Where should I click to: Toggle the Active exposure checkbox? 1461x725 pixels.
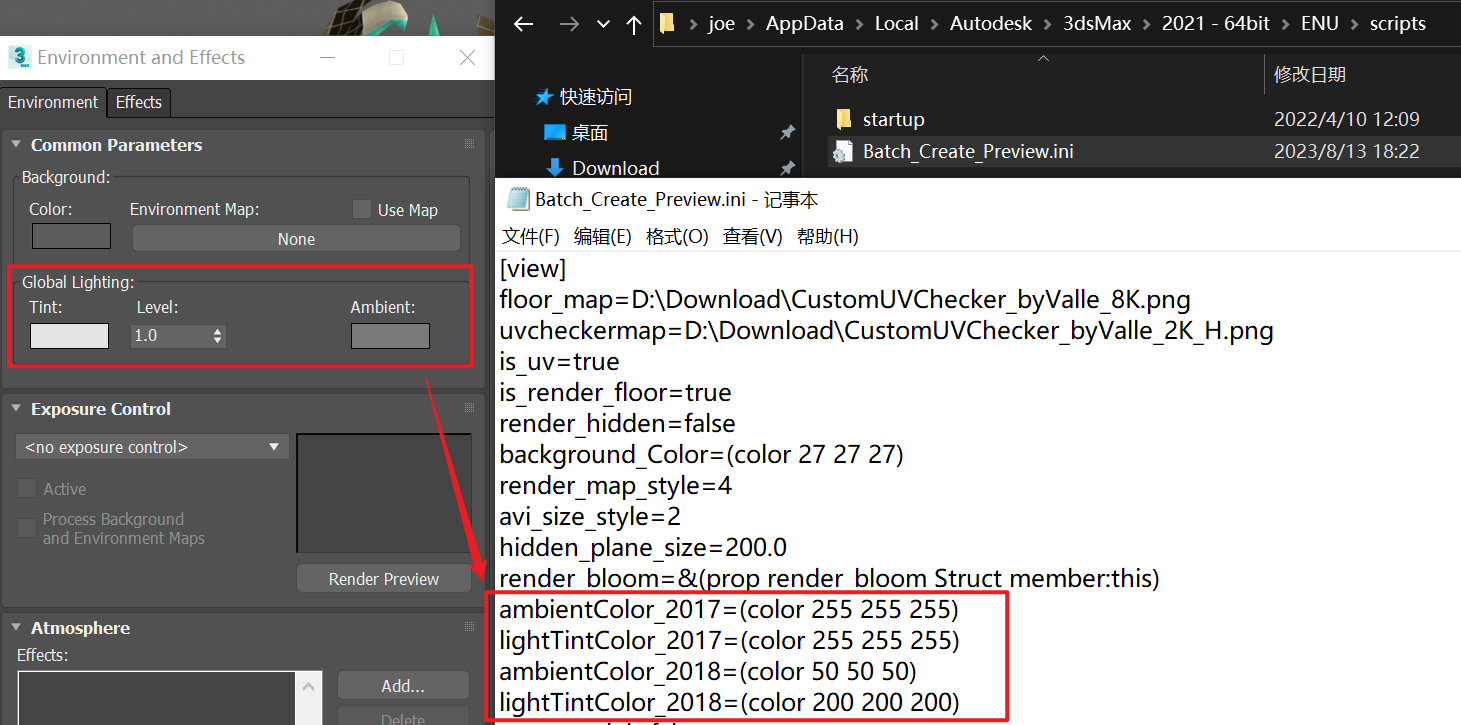pyautogui.click(x=27, y=488)
